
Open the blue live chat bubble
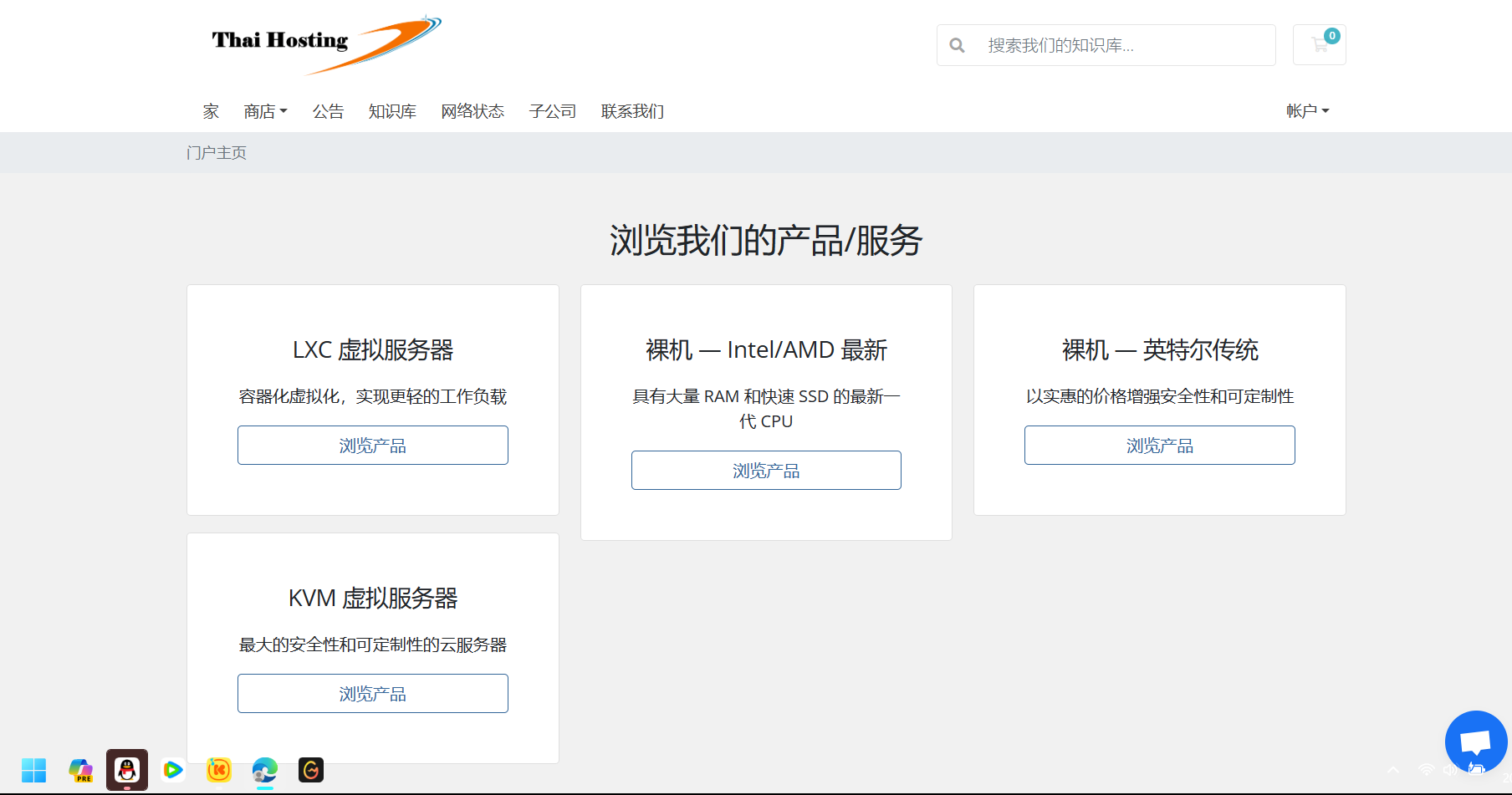[1475, 741]
